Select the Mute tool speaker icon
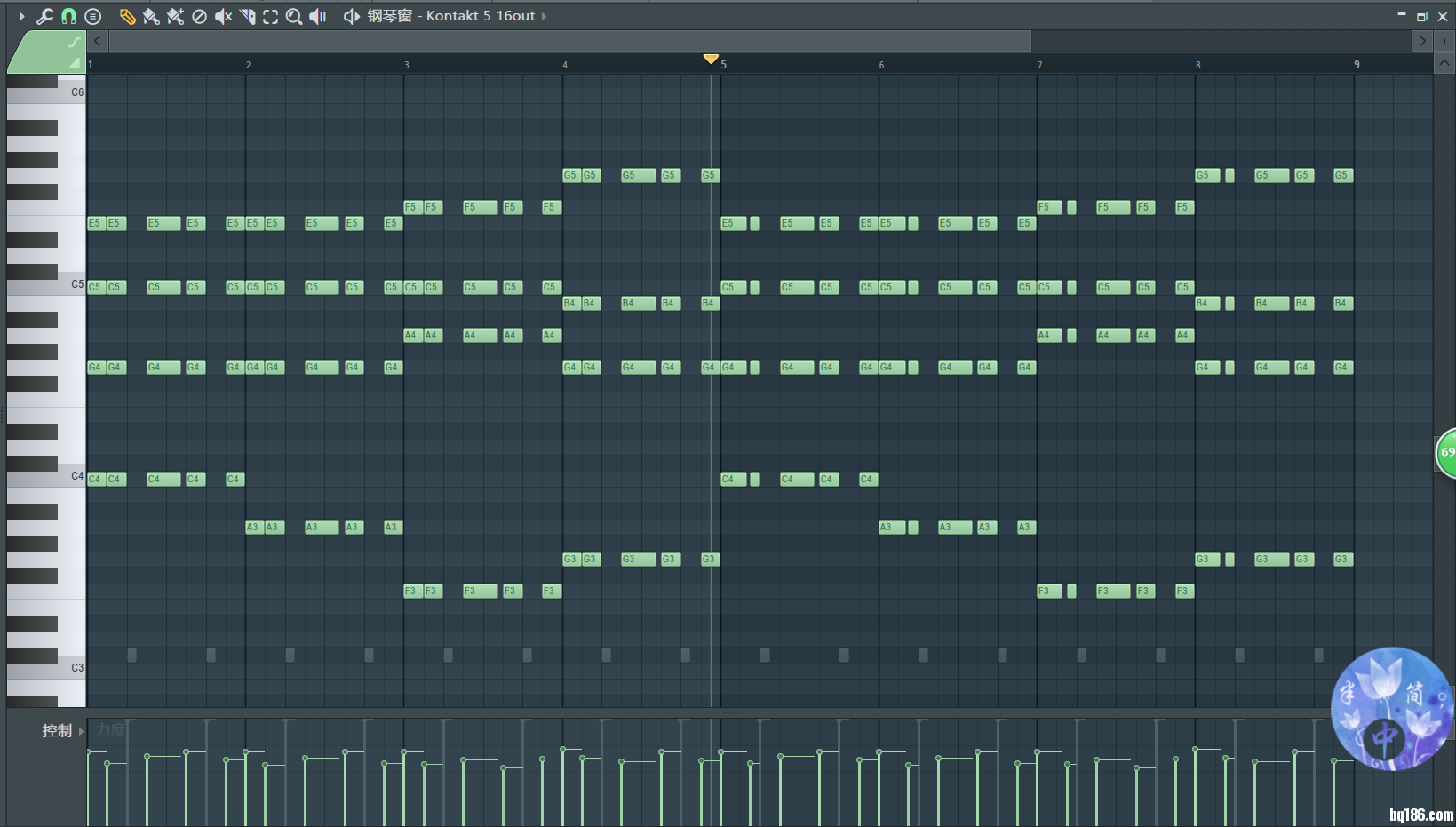This screenshot has width=1456, height=827. tap(223, 16)
